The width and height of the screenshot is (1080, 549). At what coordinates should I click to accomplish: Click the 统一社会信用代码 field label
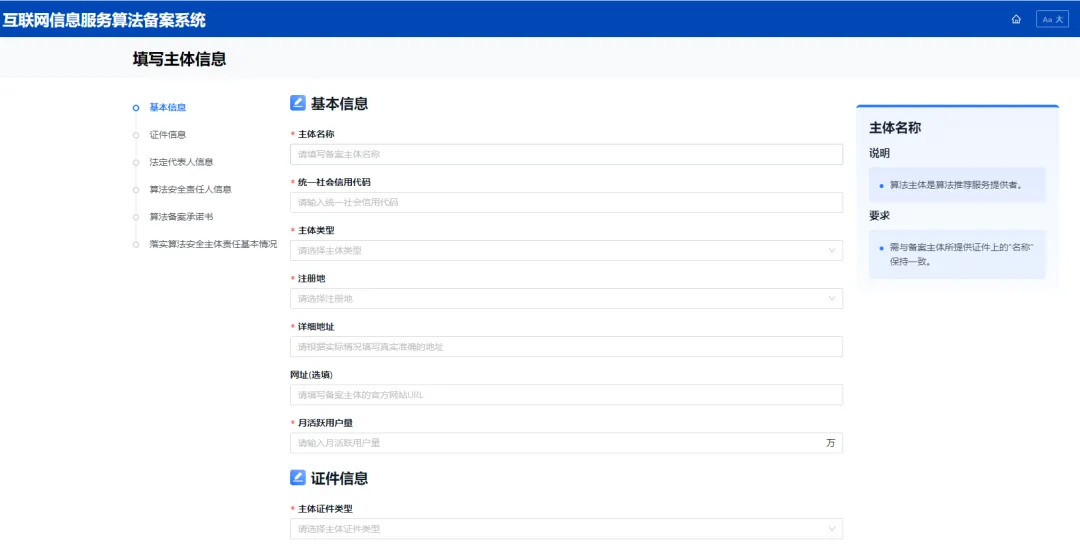(x=334, y=183)
